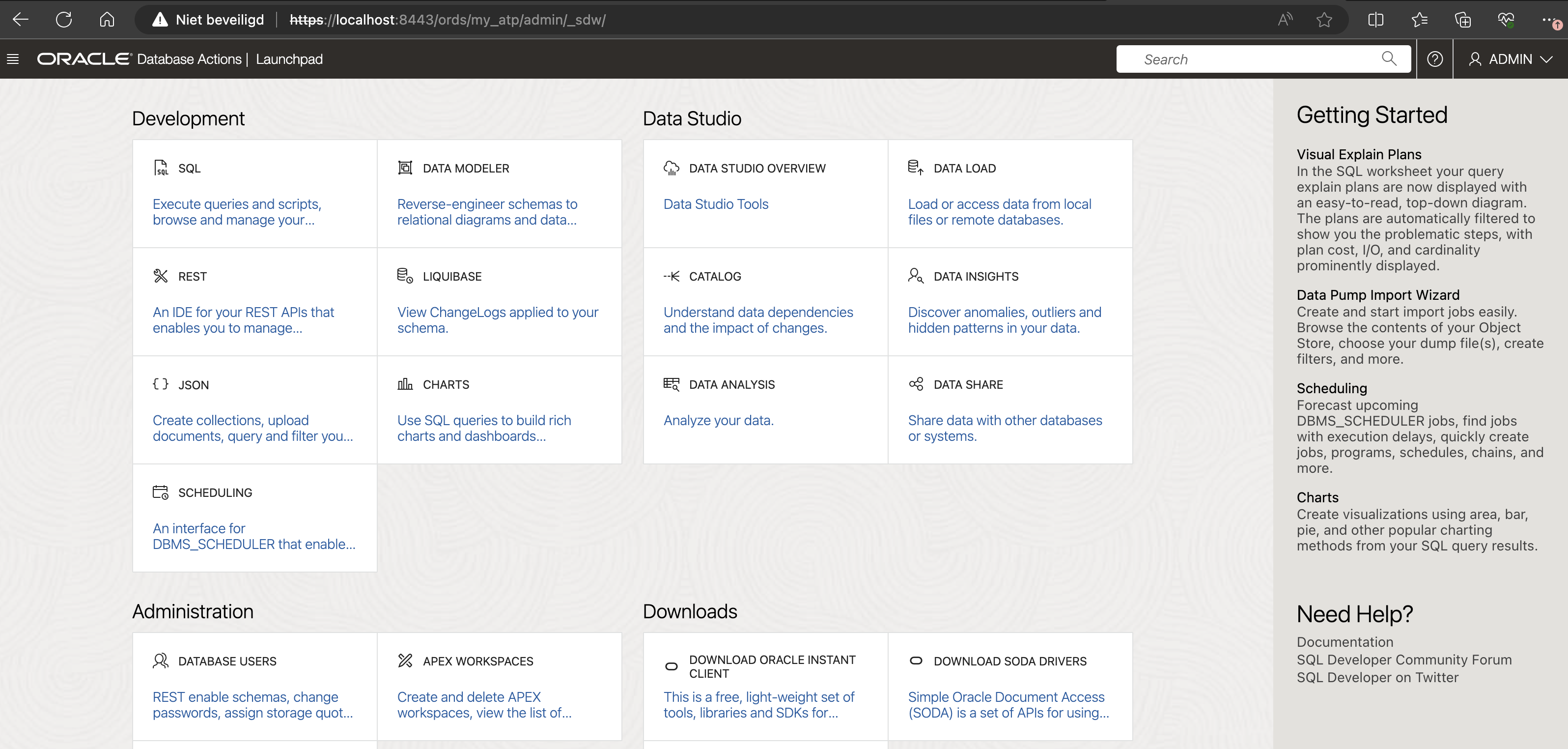Image resolution: width=1568 pixels, height=749 pixels.
Task: Click the Data Share icon
Action: point(916,384)
